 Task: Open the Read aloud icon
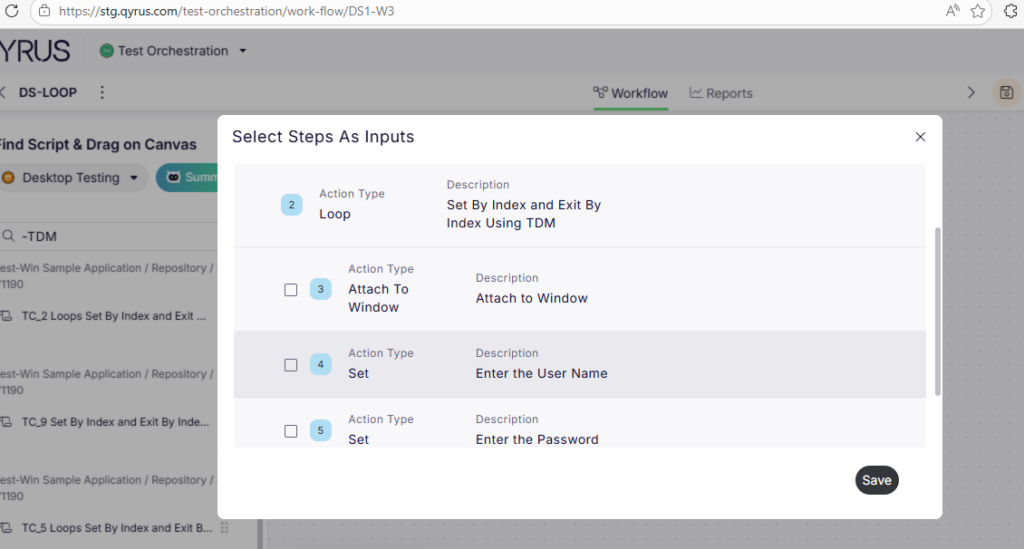(x=952, y=10)
